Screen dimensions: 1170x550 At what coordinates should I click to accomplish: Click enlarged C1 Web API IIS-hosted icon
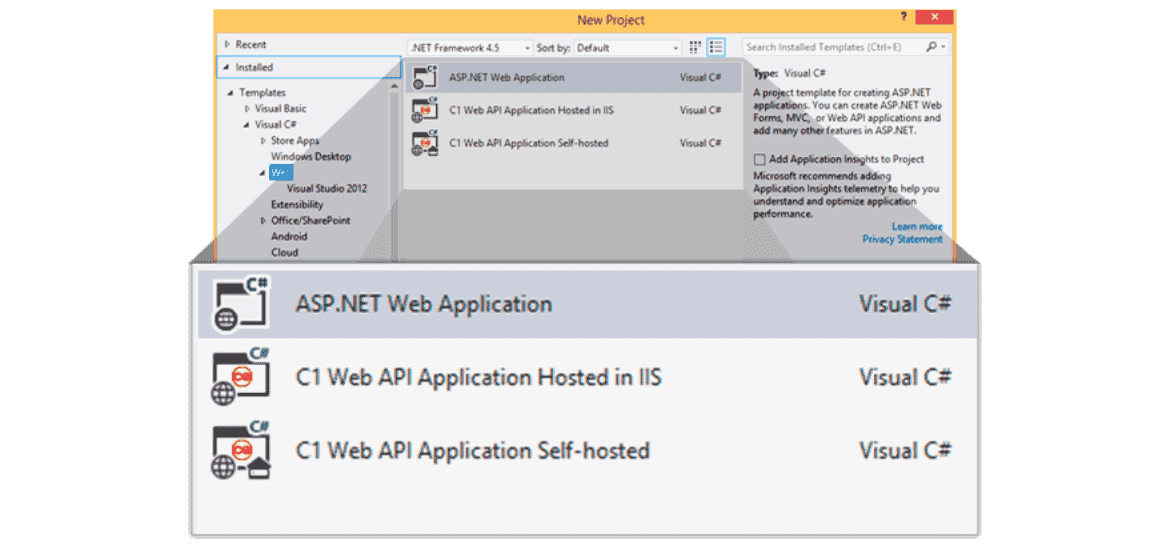point(240,376)
